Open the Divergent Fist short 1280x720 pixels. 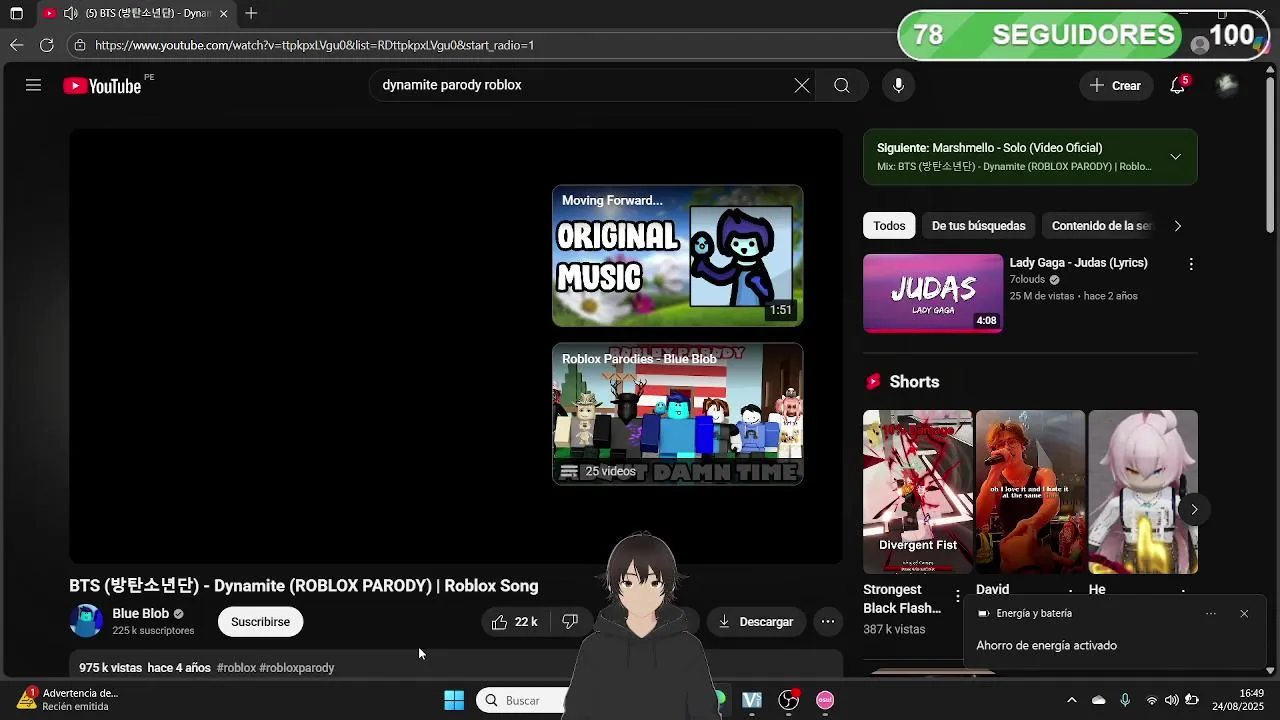(x=918, y=492)
